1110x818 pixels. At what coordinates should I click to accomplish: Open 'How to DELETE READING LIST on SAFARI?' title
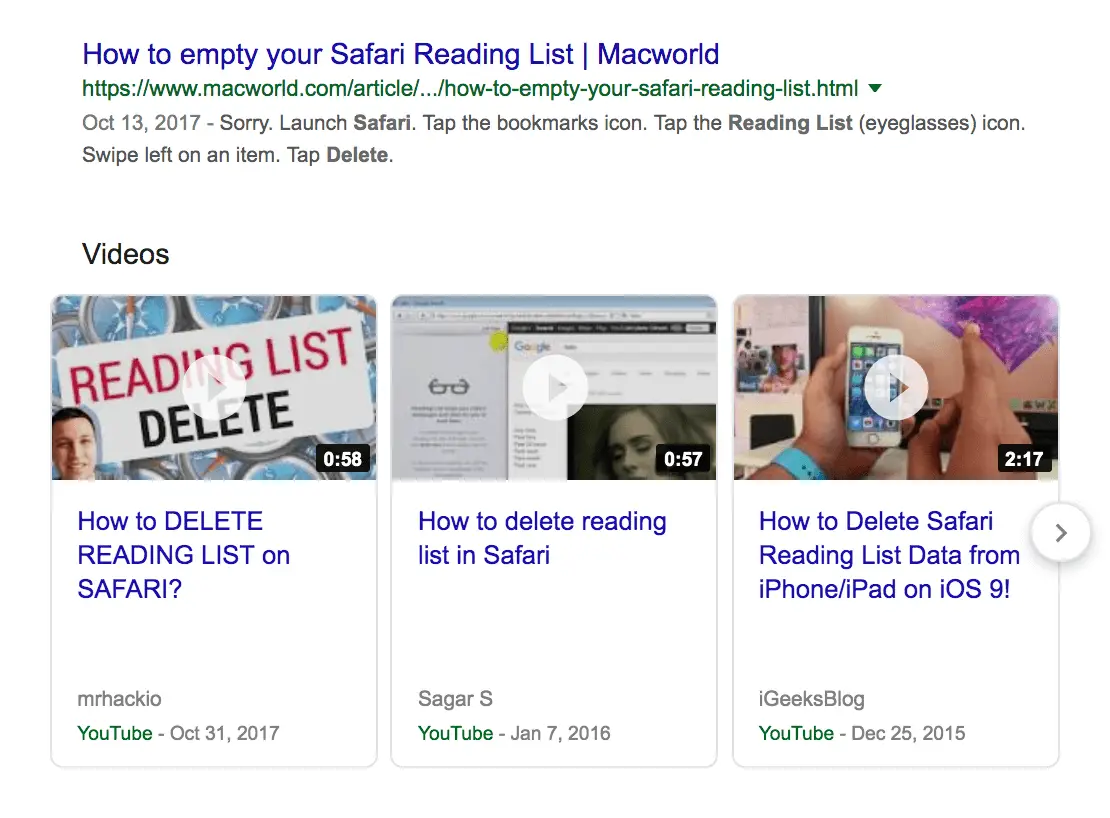click(x=183, y=555)
